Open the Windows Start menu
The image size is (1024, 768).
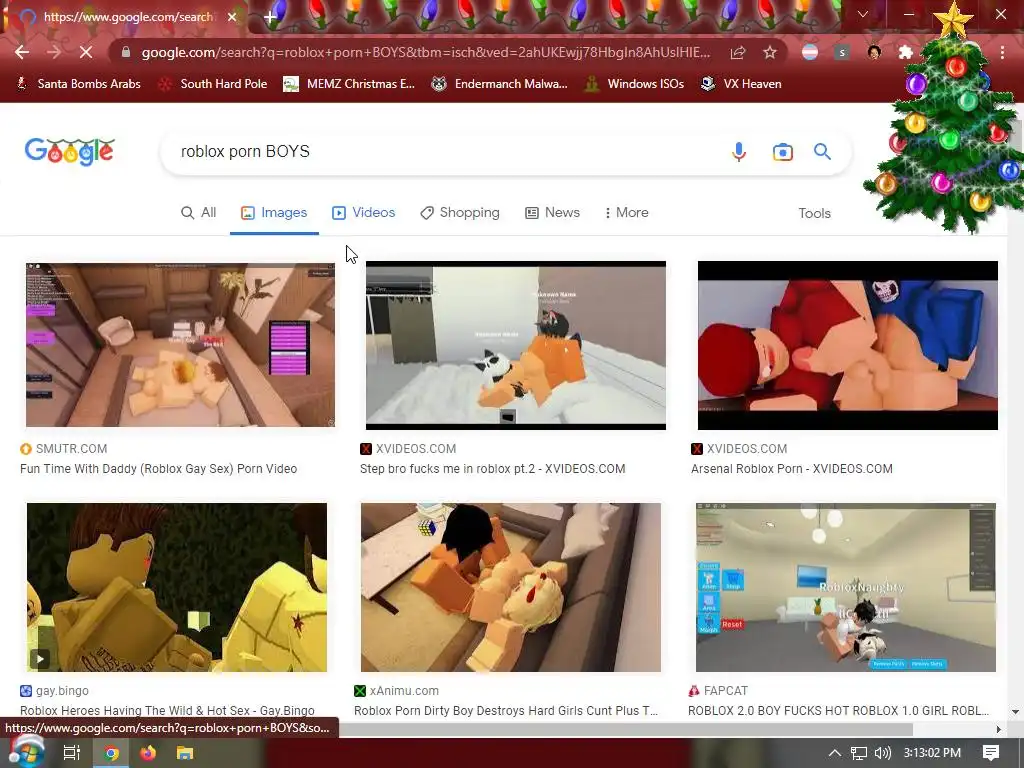[26, 752]
